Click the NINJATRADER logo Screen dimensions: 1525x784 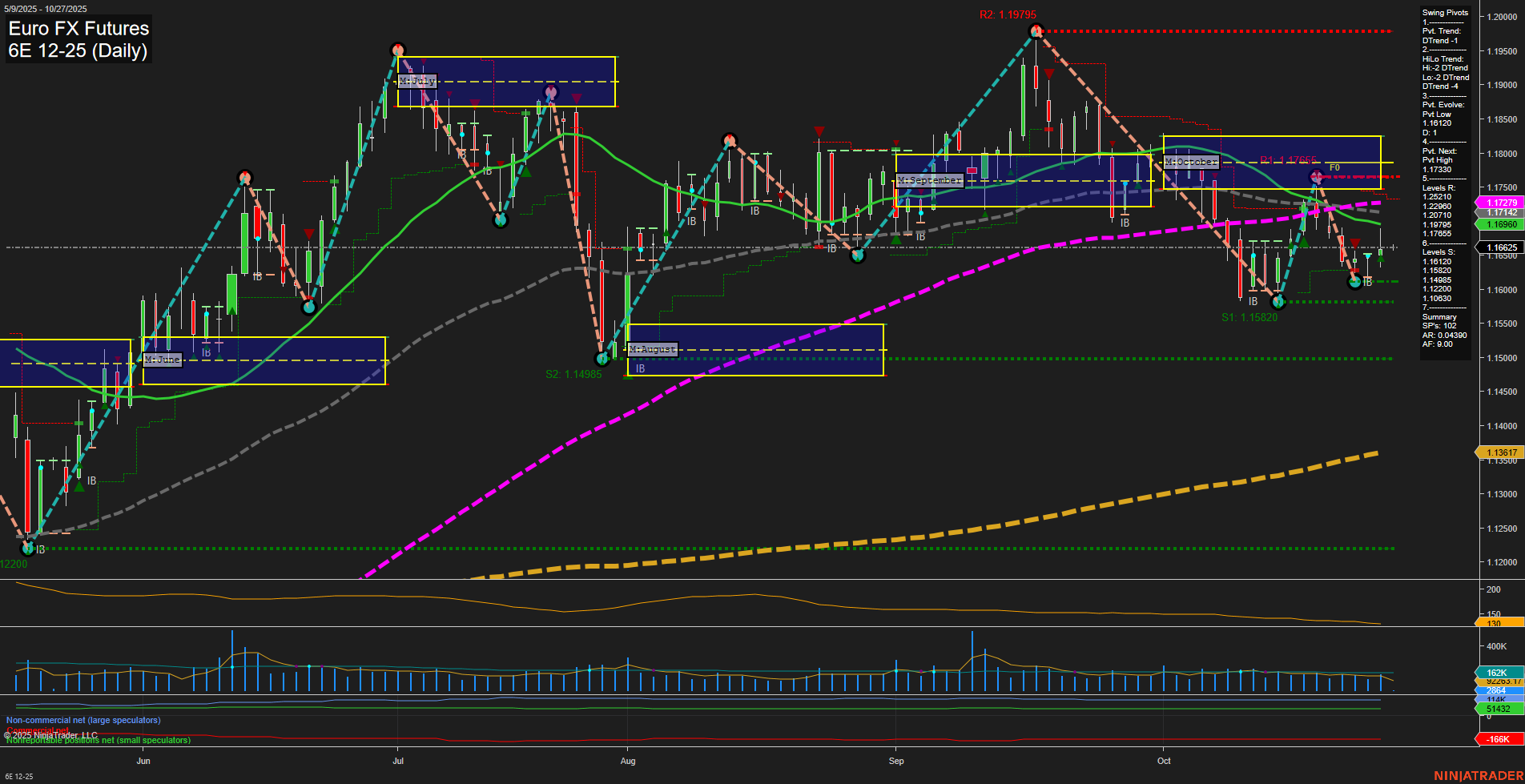[x=1479, y=775]
